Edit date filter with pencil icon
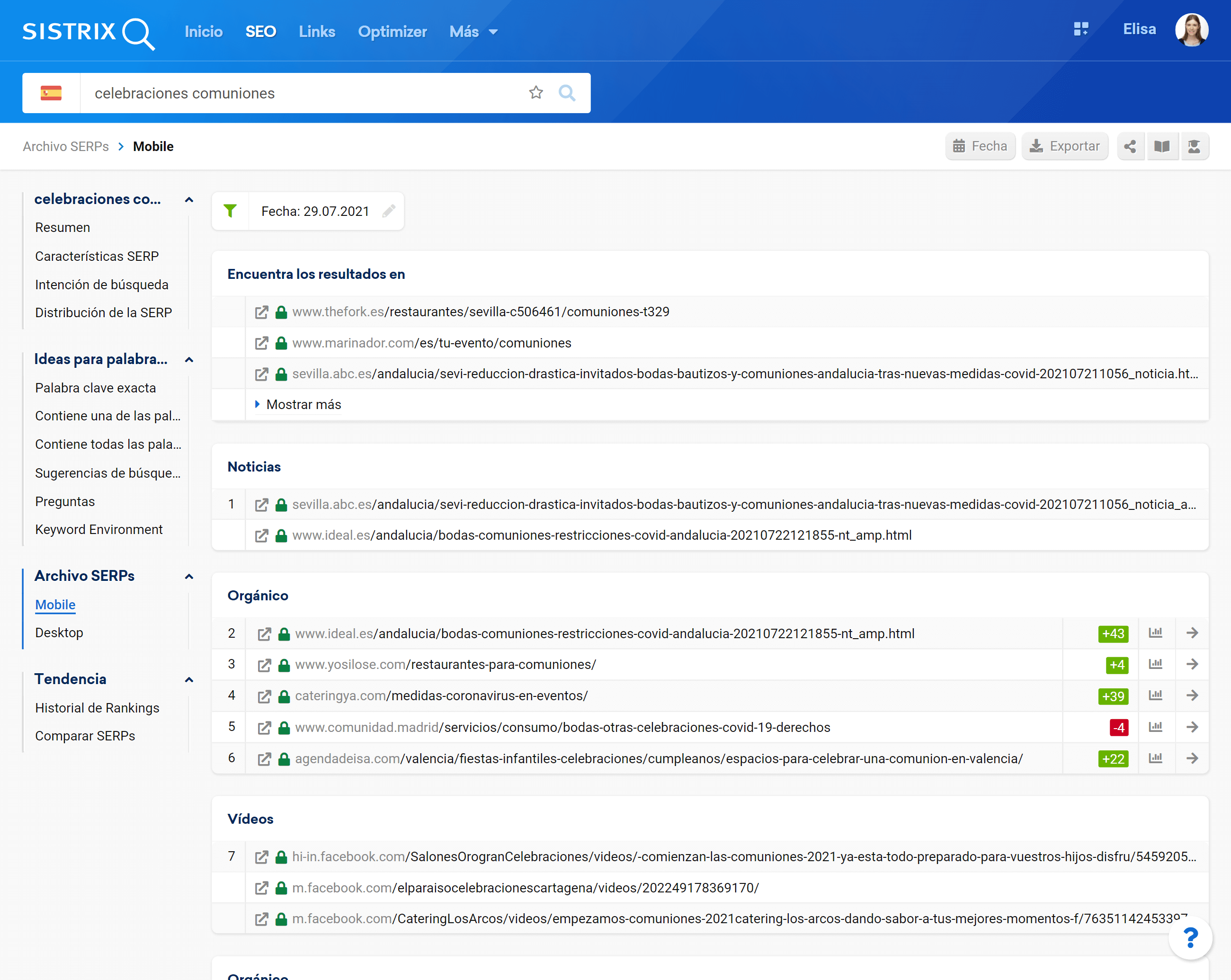1231x980 pixels. click(x=389, y=211)
